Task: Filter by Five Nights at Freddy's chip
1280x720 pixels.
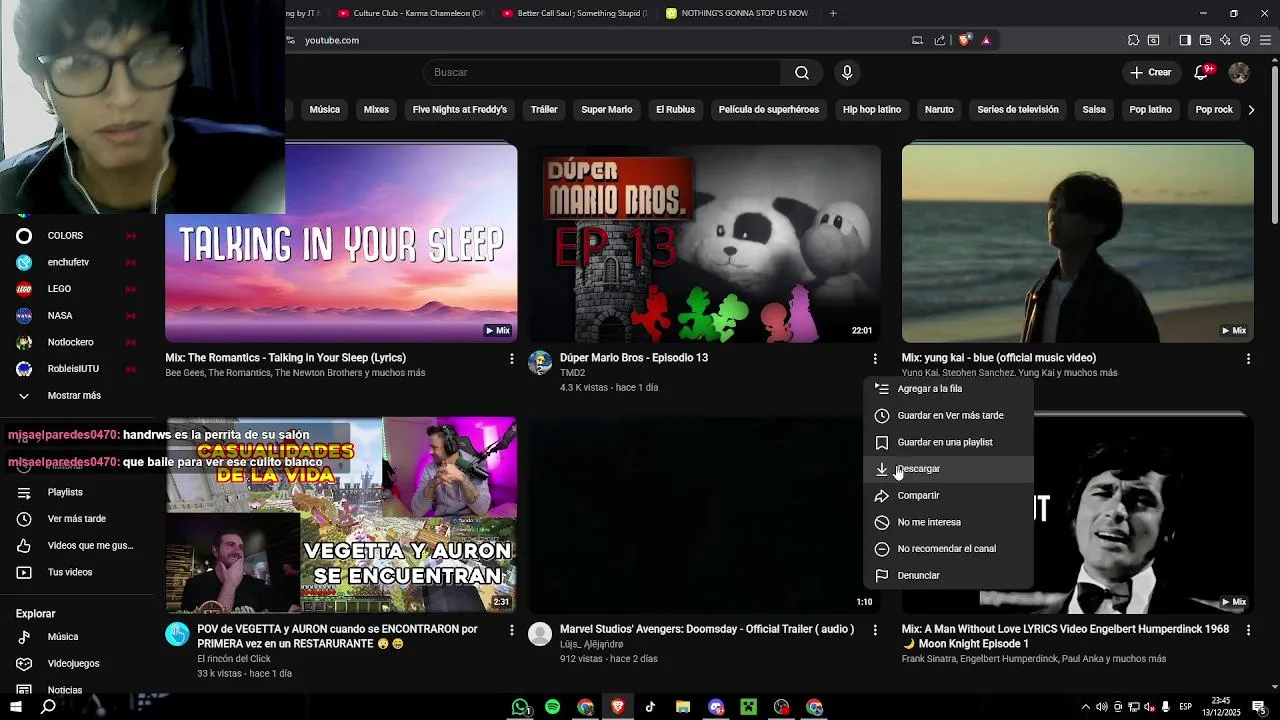Action: [460, 109]
